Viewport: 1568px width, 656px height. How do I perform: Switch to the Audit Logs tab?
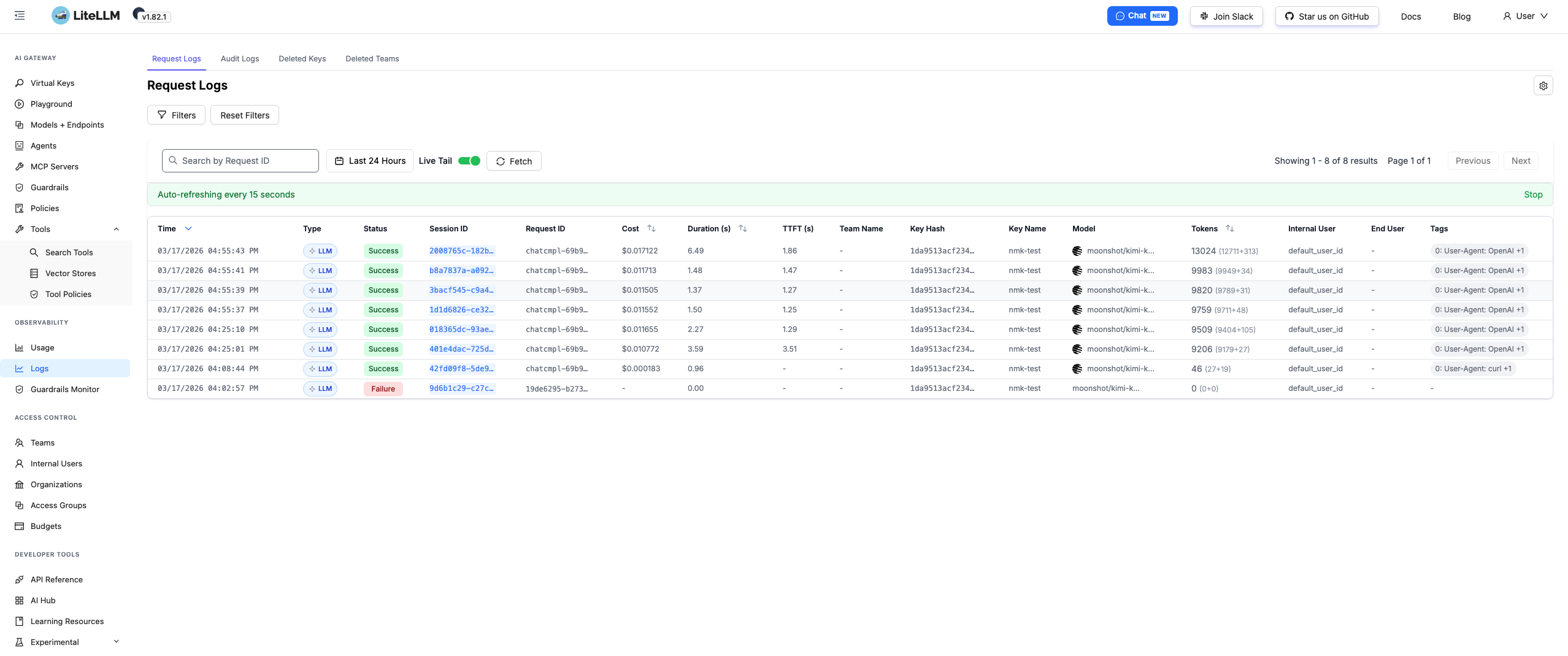click(x=240, y=59)
